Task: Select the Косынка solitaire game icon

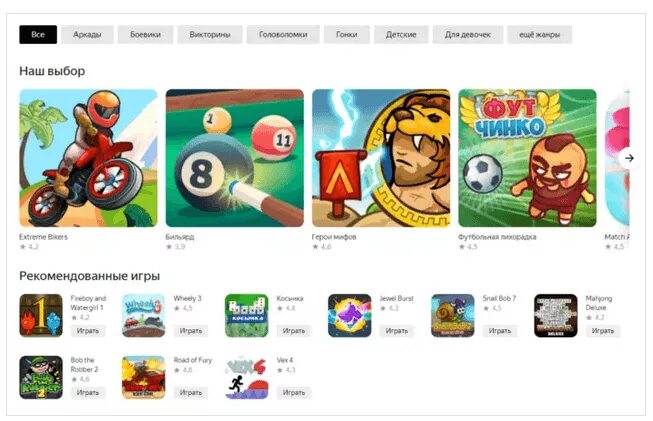Action: click(247, 315)
